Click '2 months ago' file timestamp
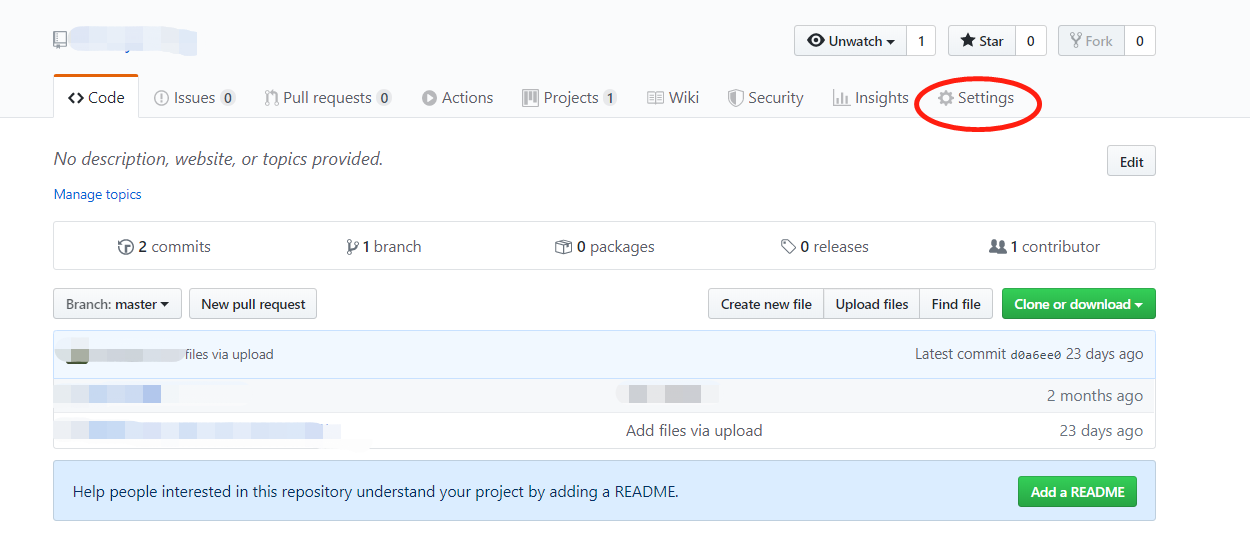The height and width of the screenshot is (560, 1250). [x=1095, y=395]
